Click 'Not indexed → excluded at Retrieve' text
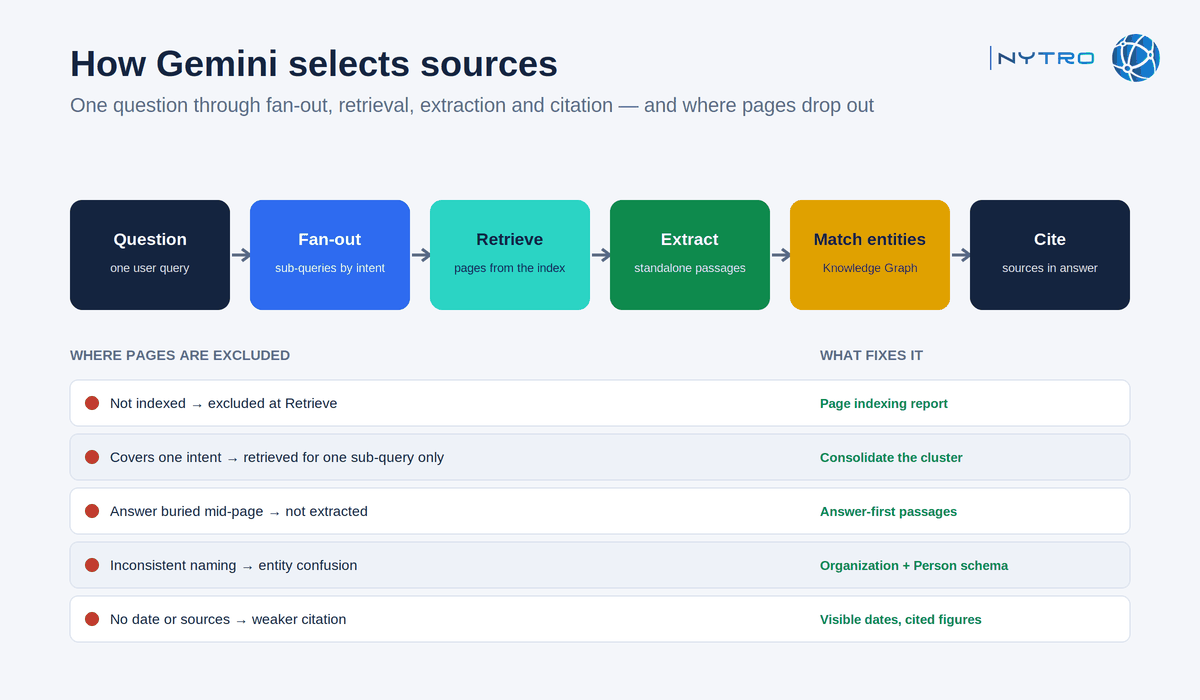The image size is (1200, 700). coord(223,403)
